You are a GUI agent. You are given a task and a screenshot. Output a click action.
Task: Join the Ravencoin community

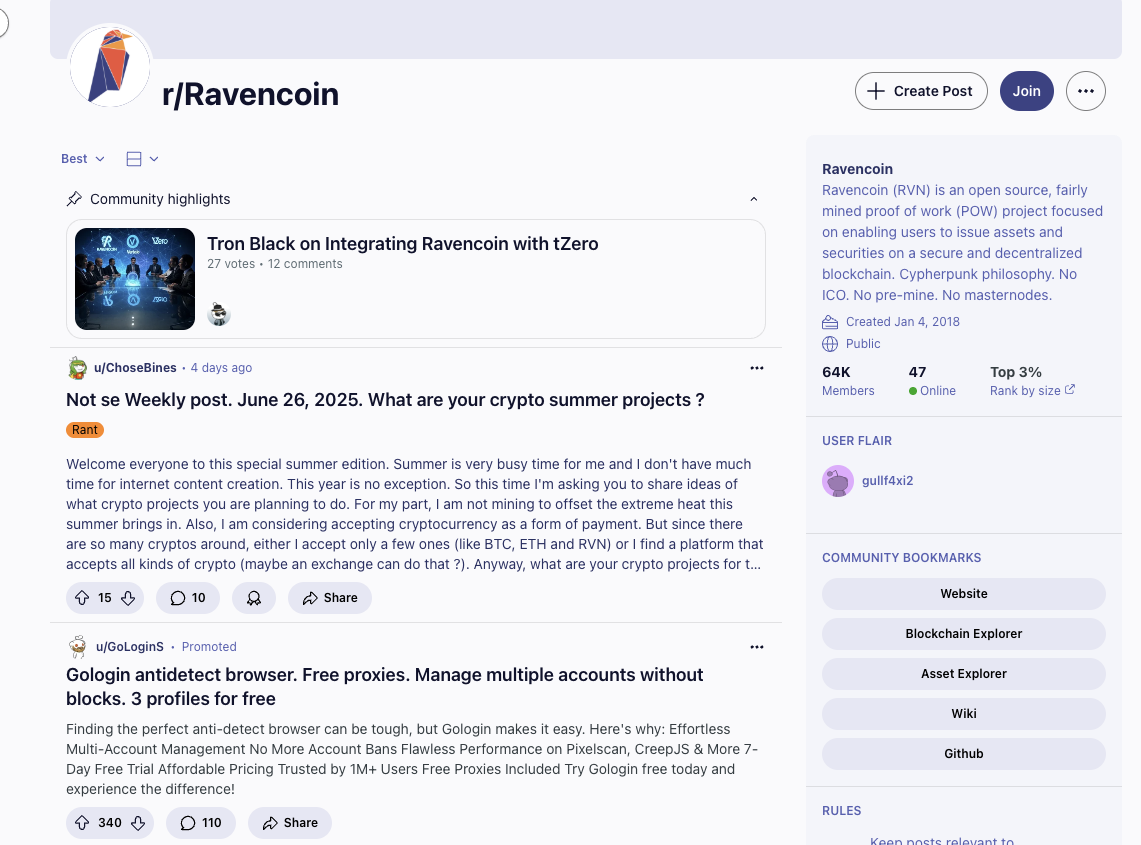coord(1026,91)
